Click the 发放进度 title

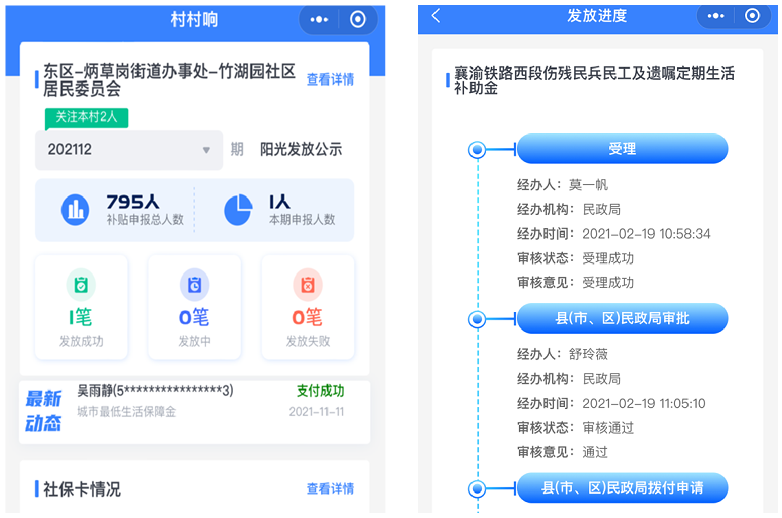(597, 16)
